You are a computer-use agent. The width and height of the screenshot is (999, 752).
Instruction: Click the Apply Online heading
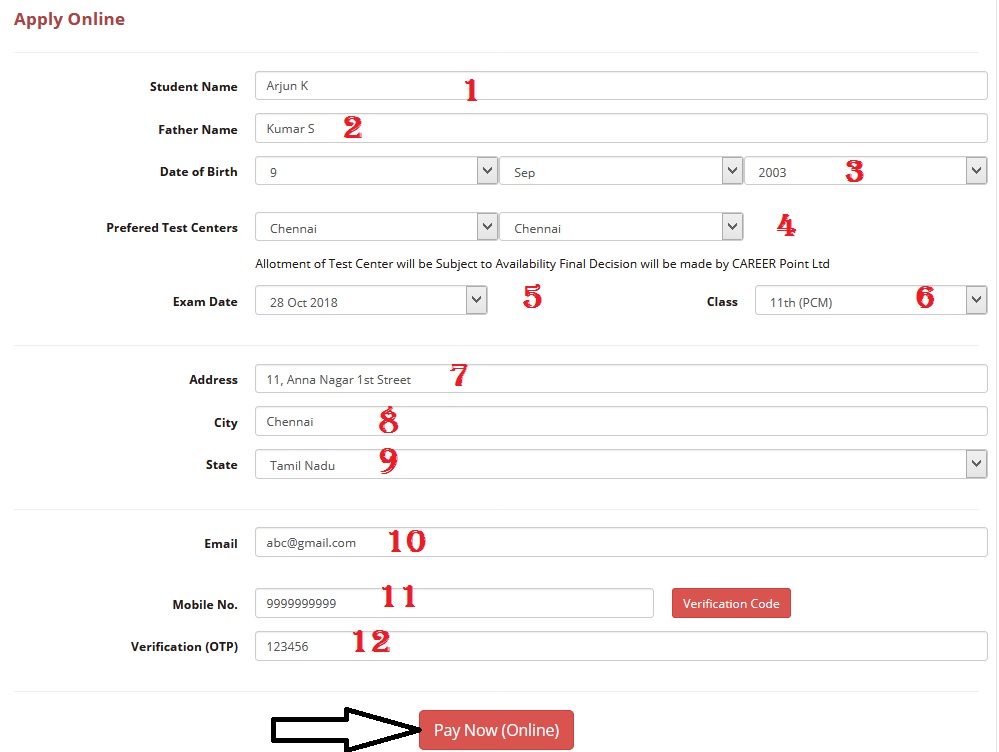69,20
